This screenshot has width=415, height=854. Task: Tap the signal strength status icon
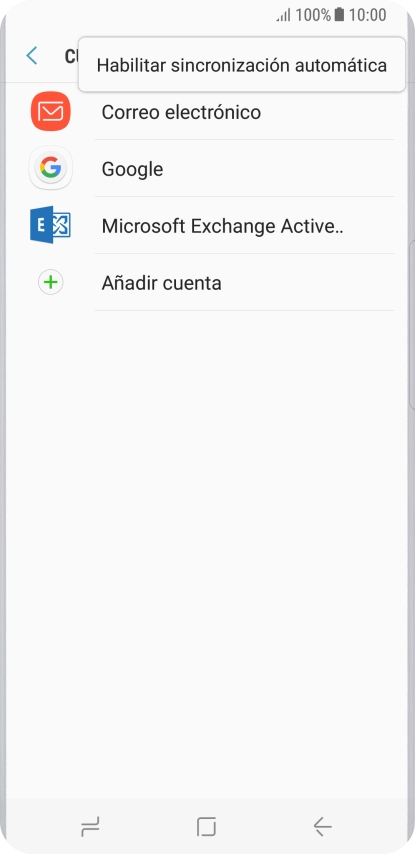[x=283, y=15]
